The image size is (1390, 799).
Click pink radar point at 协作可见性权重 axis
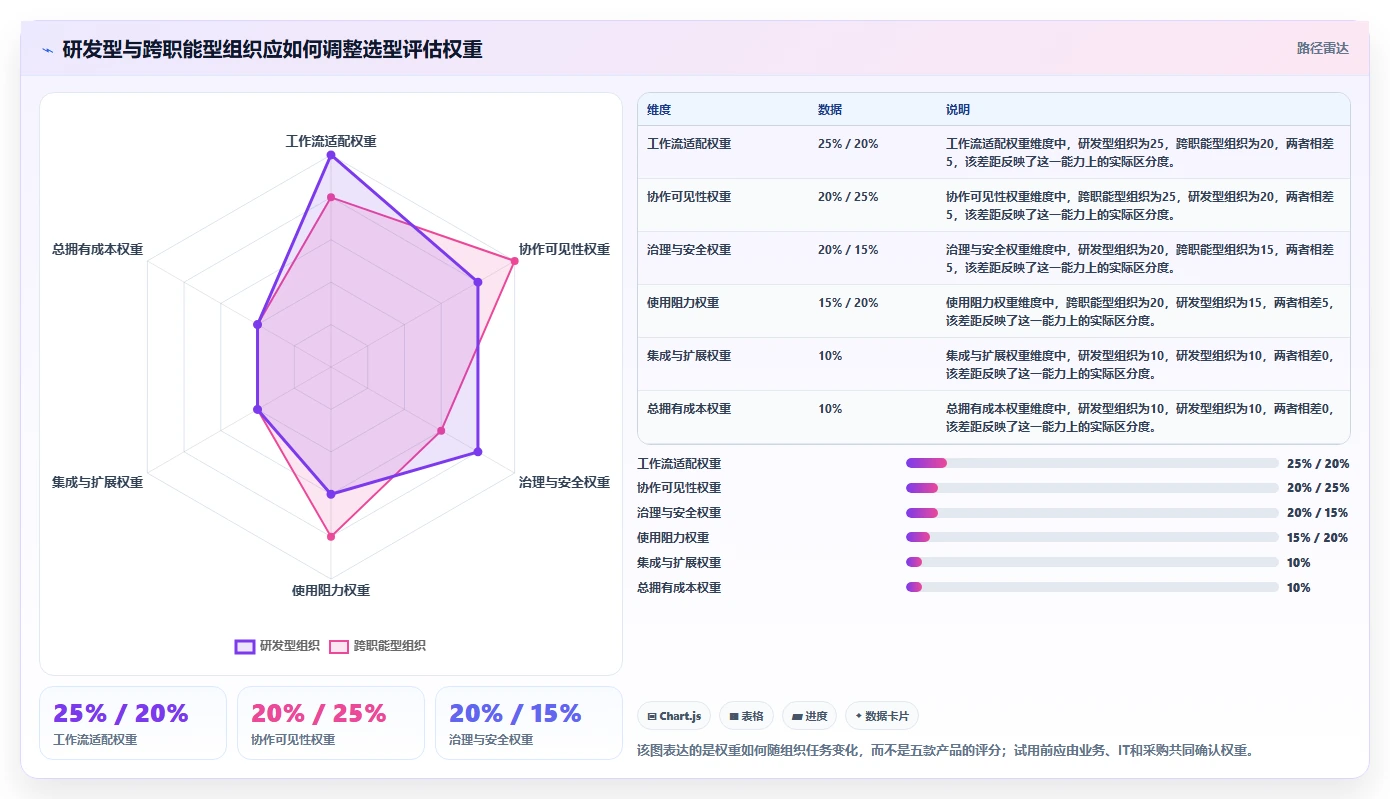(x=515, y=261)
